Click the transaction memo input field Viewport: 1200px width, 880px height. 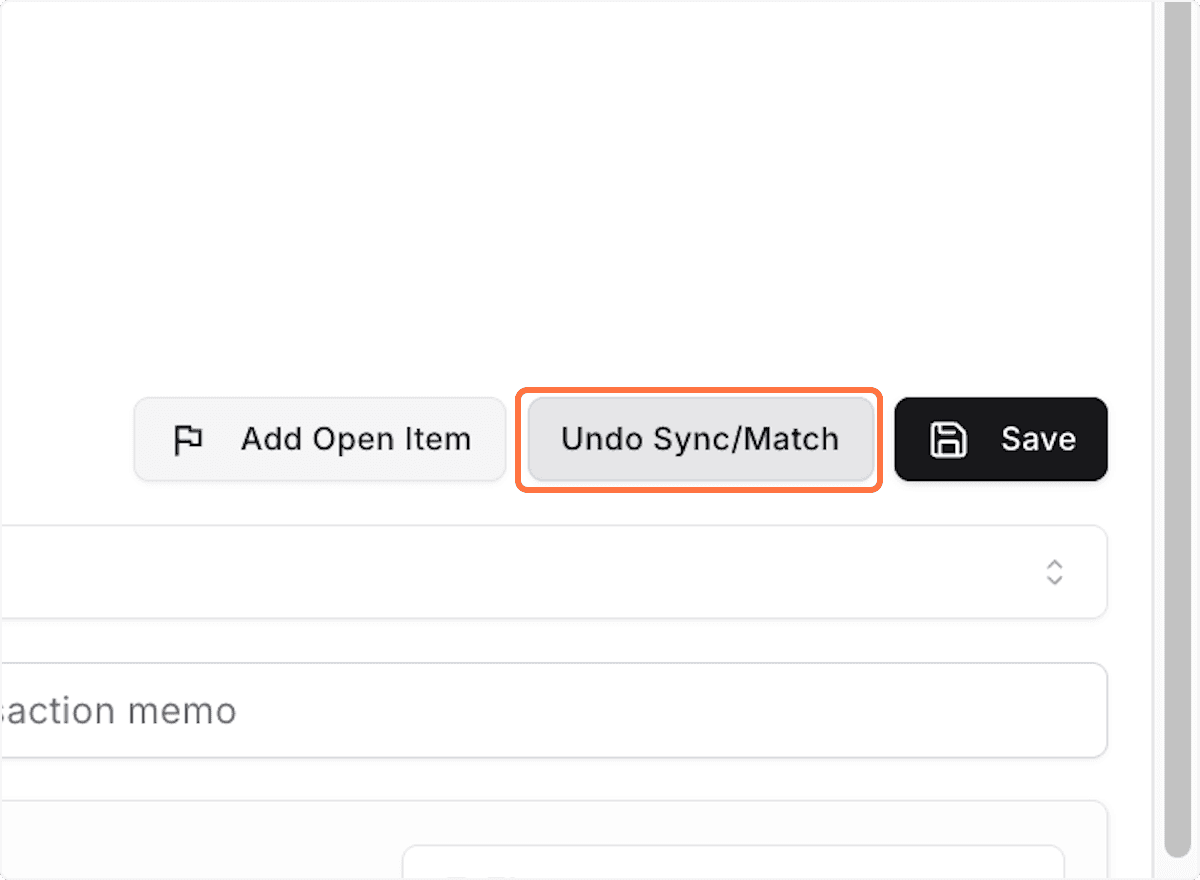pos(550,710)
